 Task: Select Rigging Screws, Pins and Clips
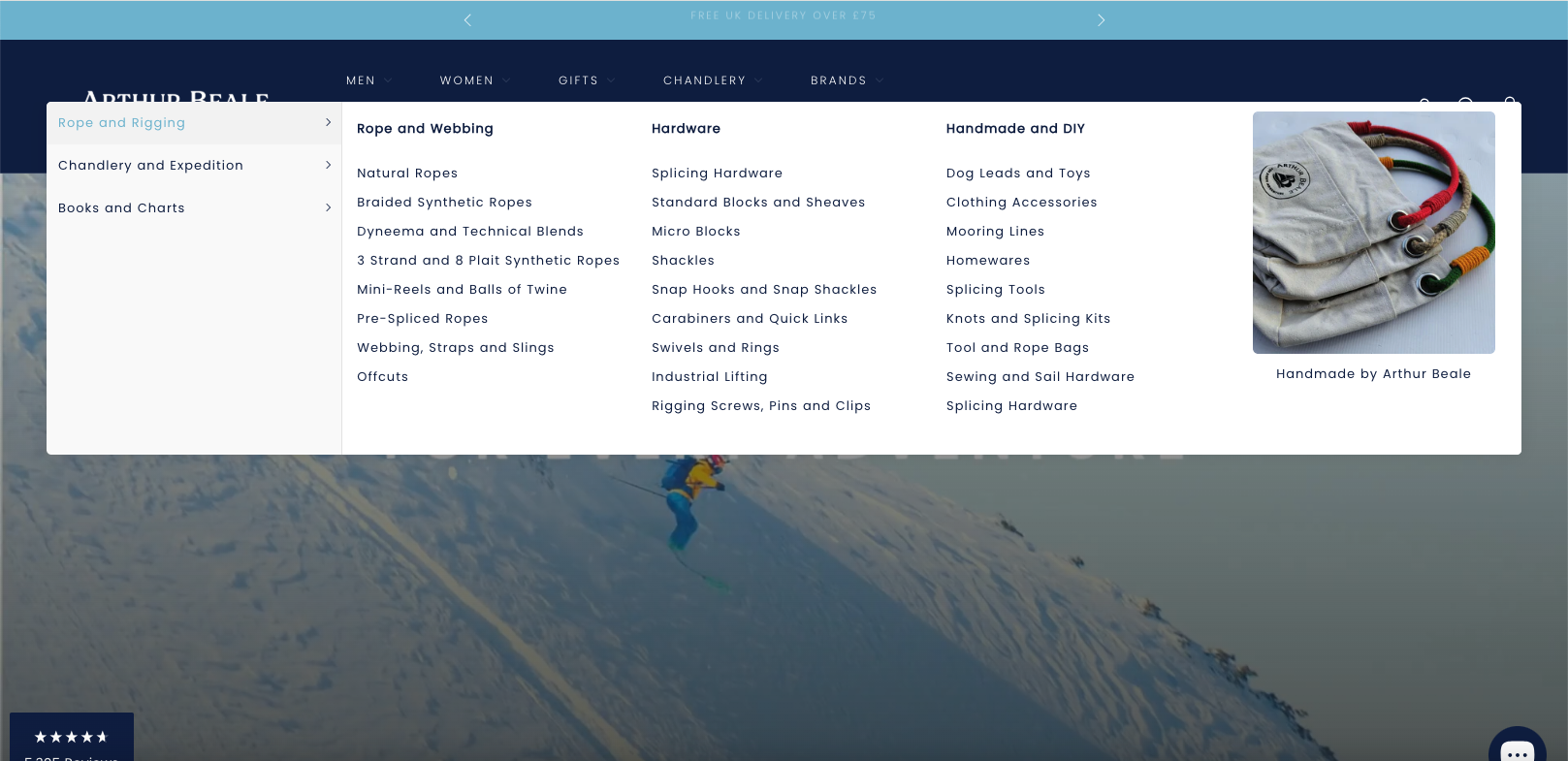(x=761, y=406)
